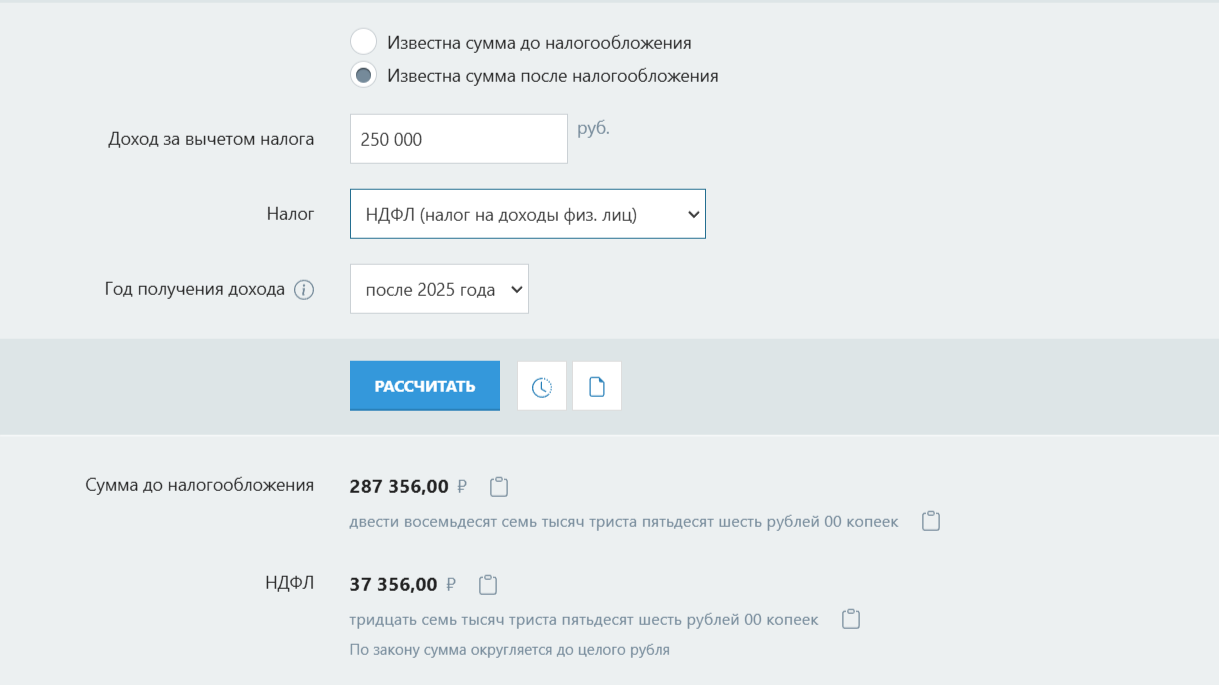1219x685 pixels.
Task: Copy 'двести восемьдесят семь тысяч' text via clipboard icon
Action: 931,521
